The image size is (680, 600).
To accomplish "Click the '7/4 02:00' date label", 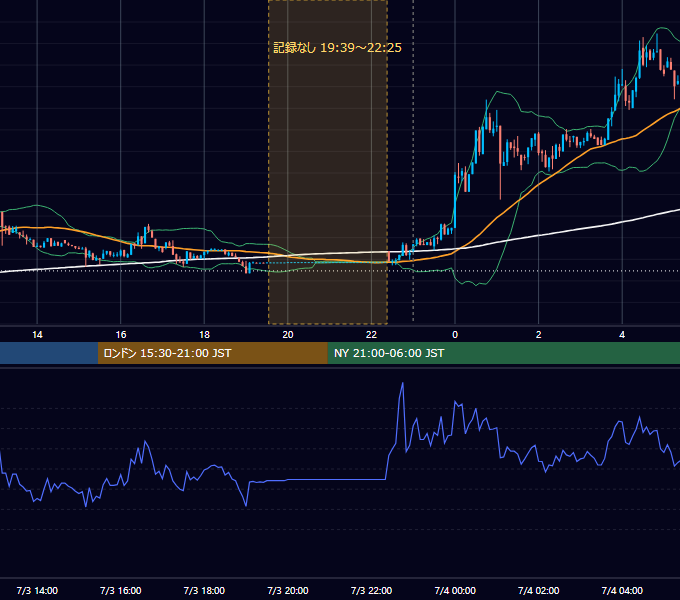I will point(538,590).
